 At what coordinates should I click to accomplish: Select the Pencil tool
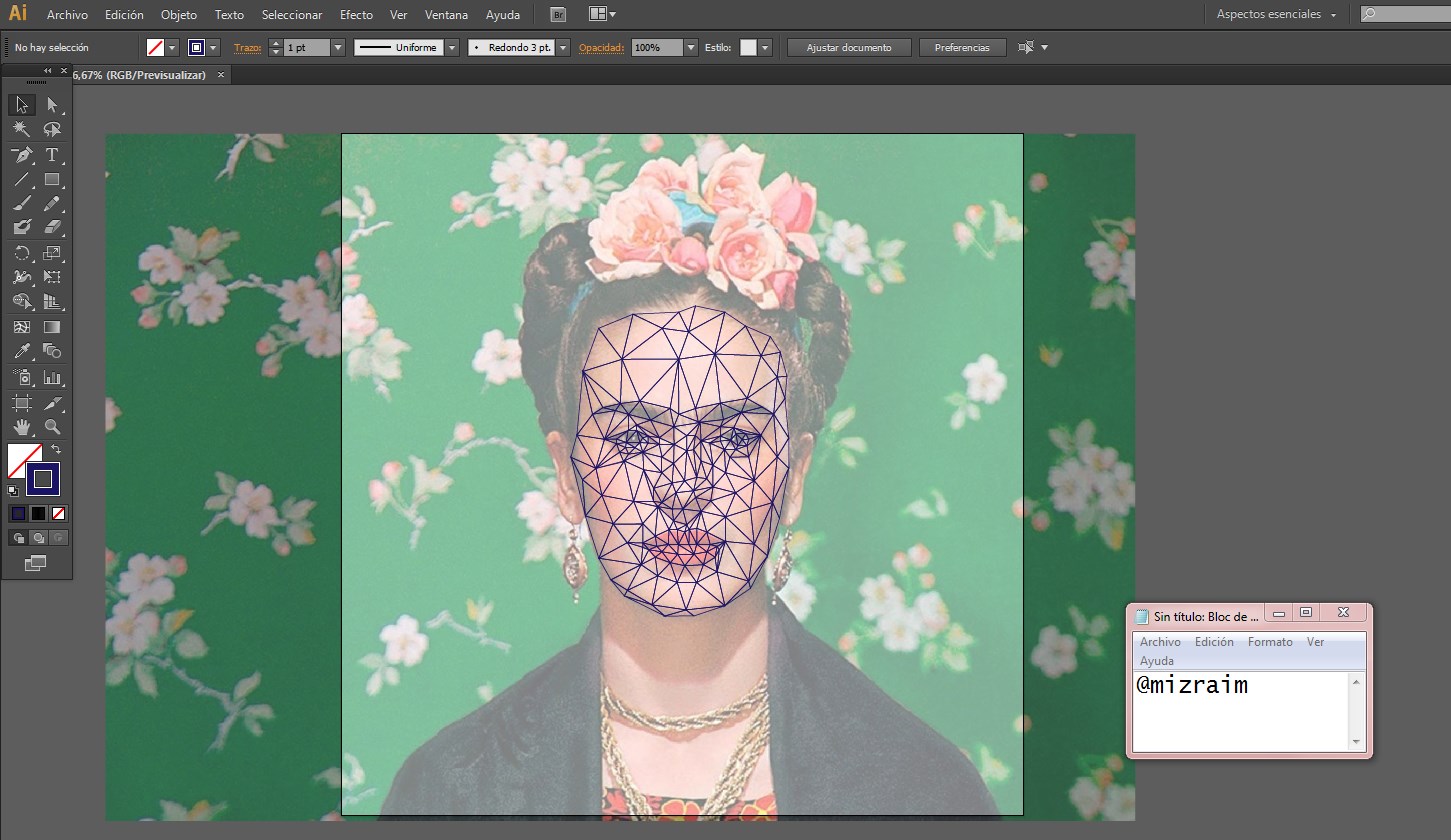coord(52,203)
